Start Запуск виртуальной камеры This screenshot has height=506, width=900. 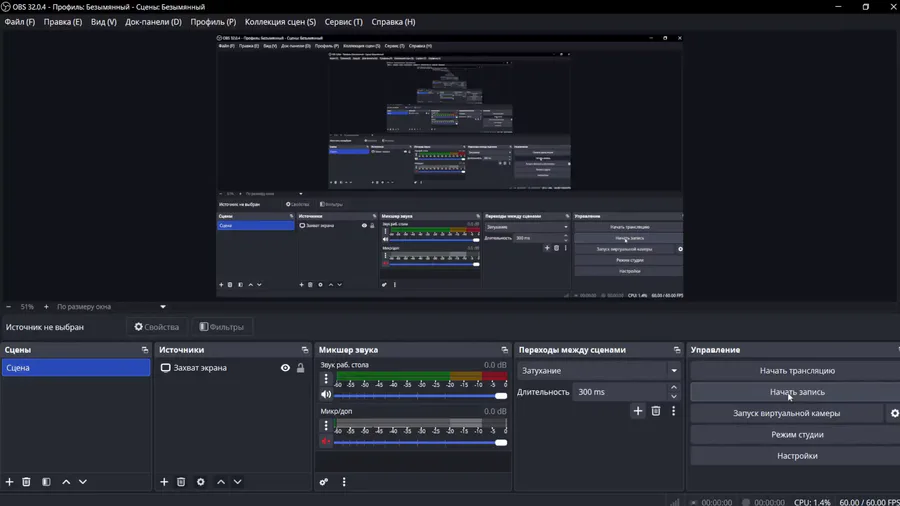tap(786, 413)
